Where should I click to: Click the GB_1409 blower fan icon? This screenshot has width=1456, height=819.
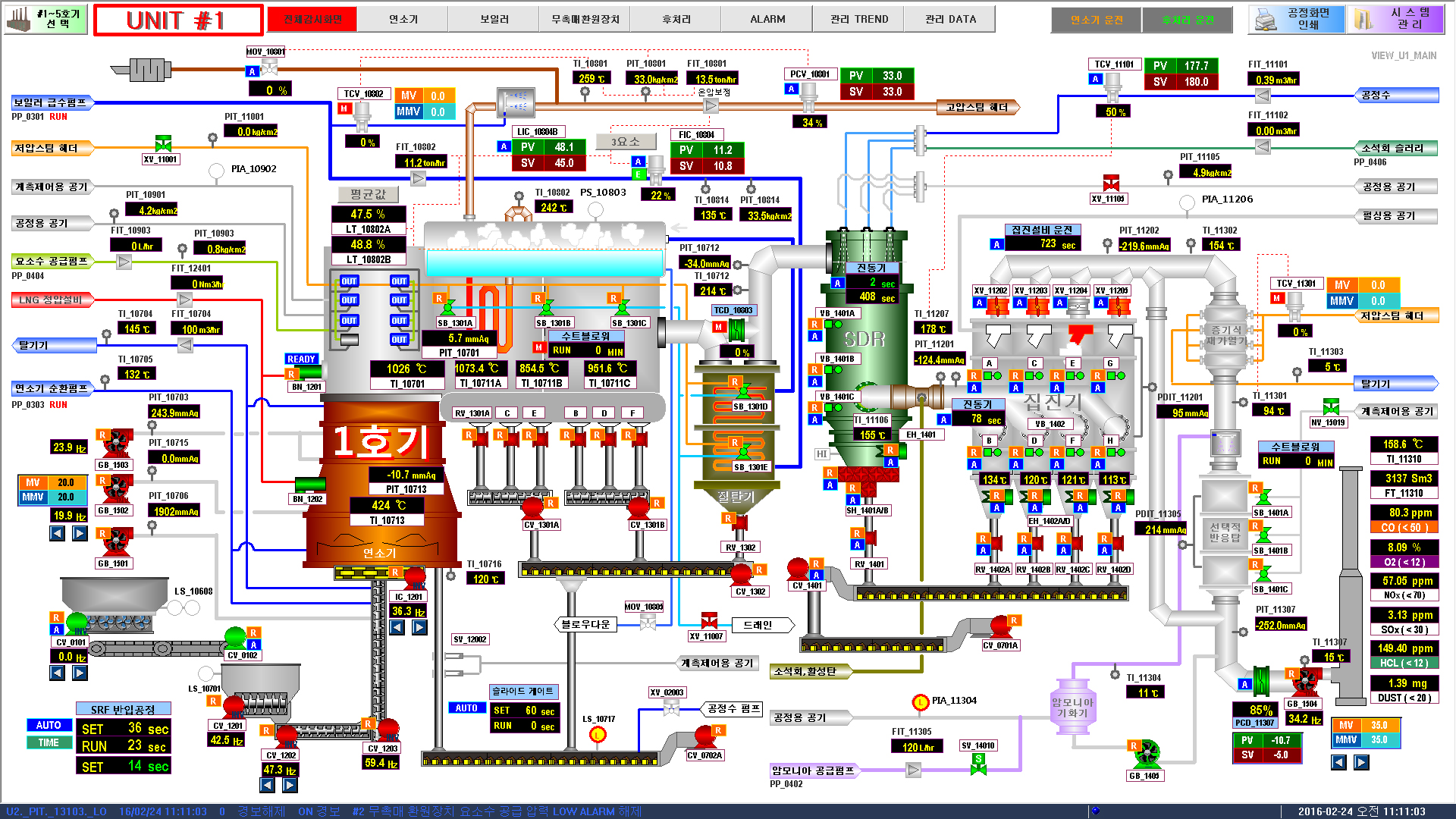coord(1147,754)
